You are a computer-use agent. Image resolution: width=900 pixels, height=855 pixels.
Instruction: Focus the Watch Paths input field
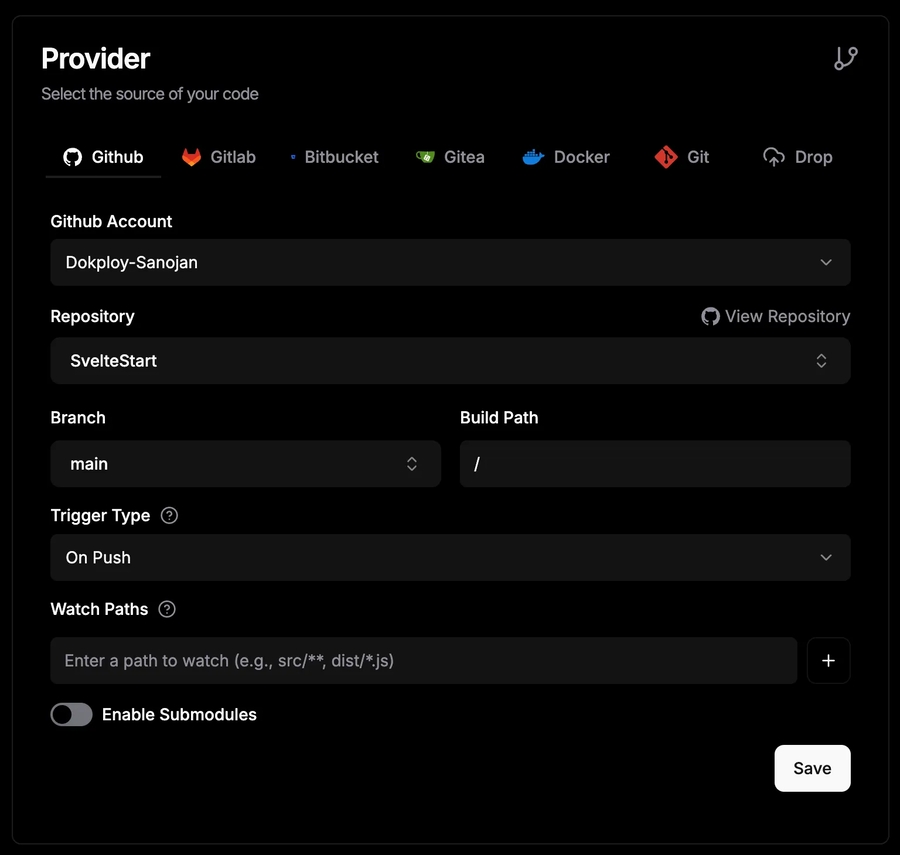coord(423,660)
